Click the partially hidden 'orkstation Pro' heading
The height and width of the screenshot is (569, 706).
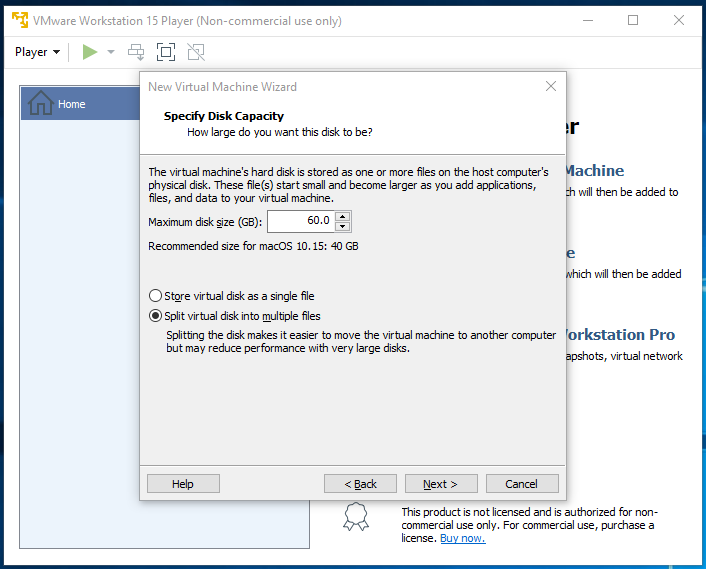pyautogui.click(x=621, y=334)
